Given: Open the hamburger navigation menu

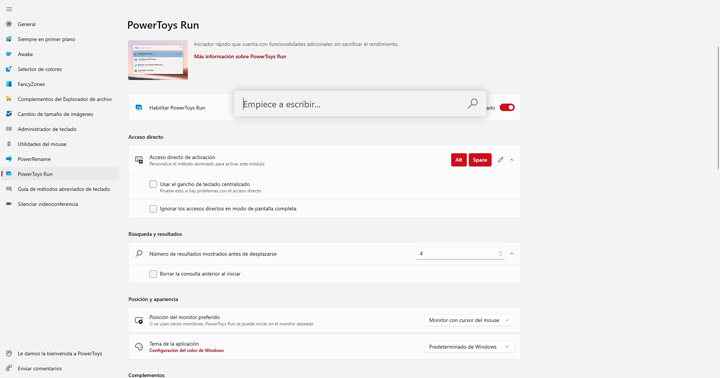Looking at the screenshot, I should [x=9, y=9].
